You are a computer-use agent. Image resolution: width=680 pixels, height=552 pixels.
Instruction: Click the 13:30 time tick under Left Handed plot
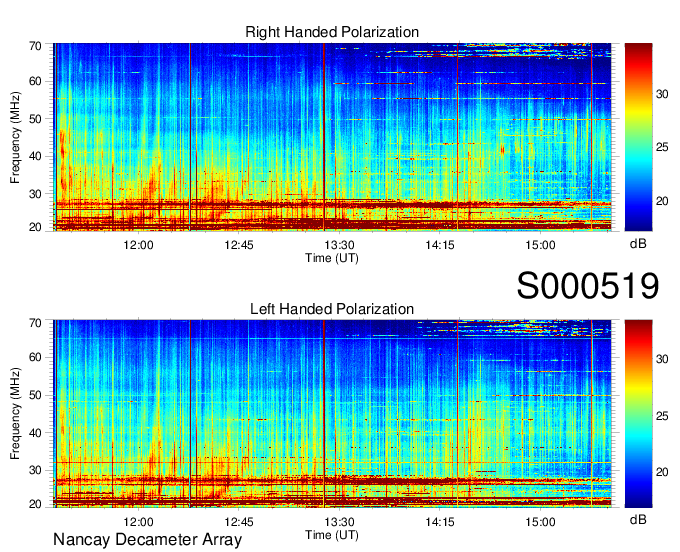[x=340, y=522]
